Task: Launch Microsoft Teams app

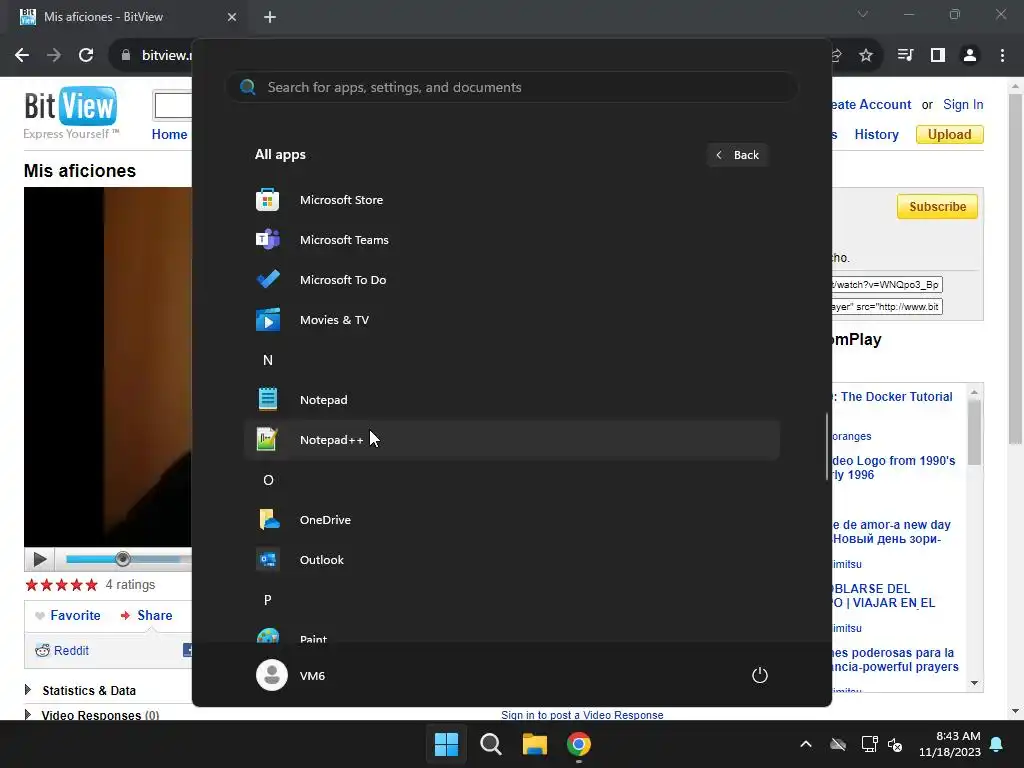Action: (511, 240)
